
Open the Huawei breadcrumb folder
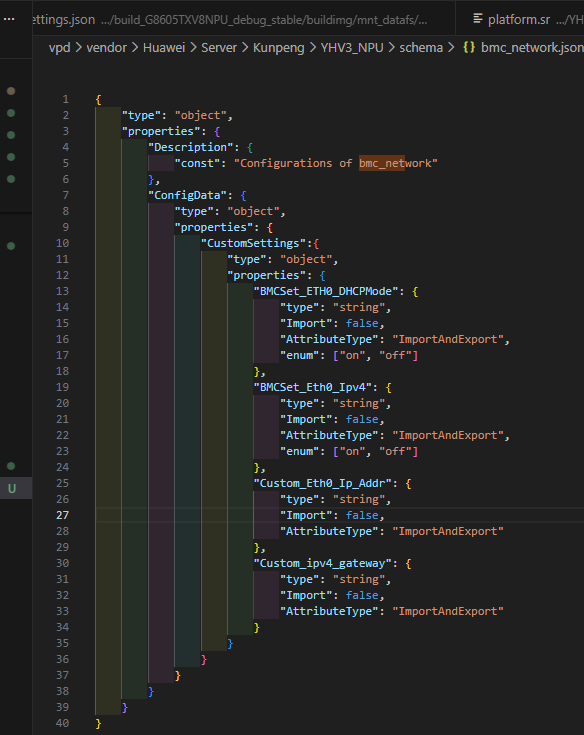[164, 47]
